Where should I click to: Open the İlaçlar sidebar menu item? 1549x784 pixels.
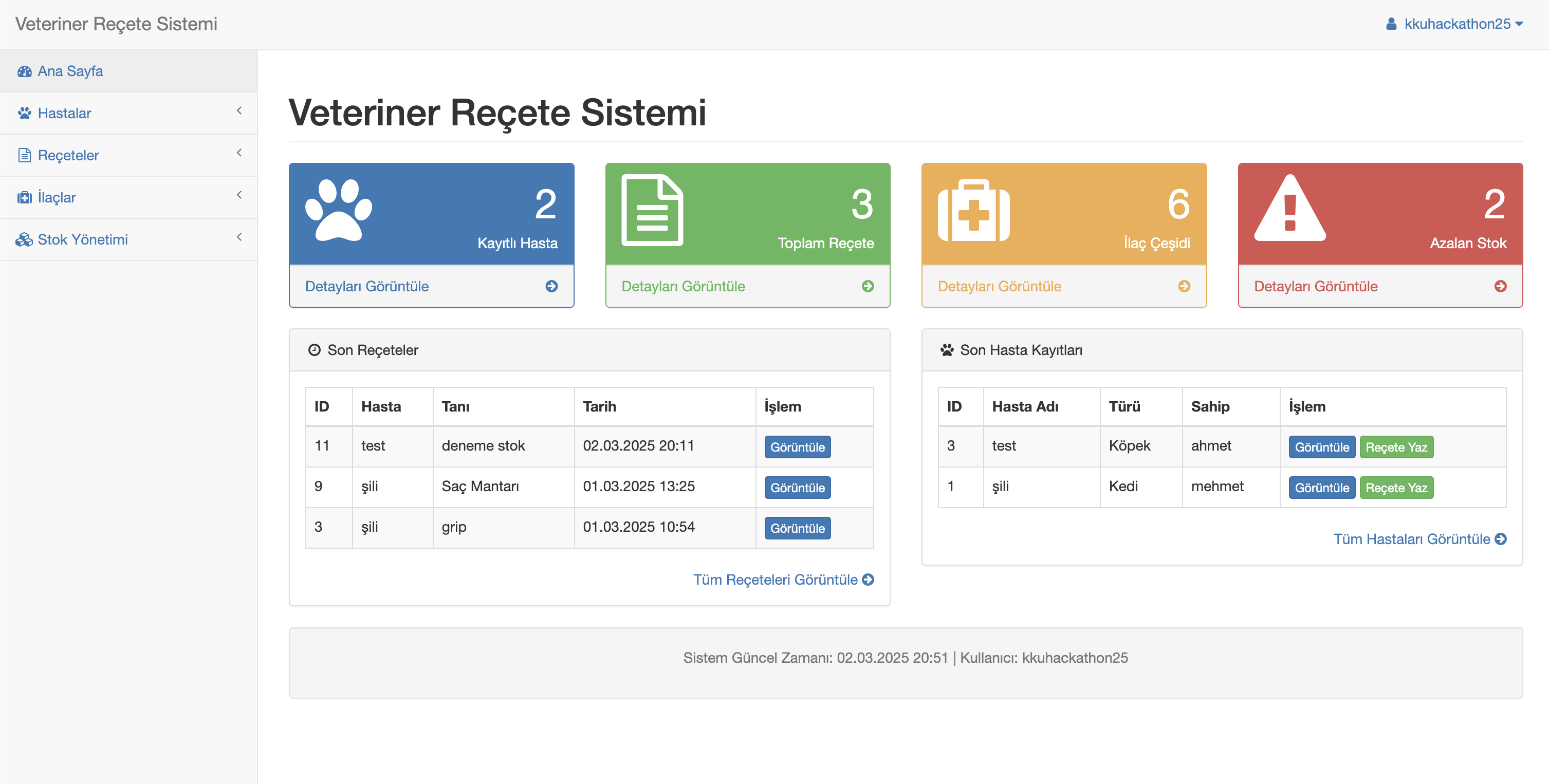click(57, 197)
